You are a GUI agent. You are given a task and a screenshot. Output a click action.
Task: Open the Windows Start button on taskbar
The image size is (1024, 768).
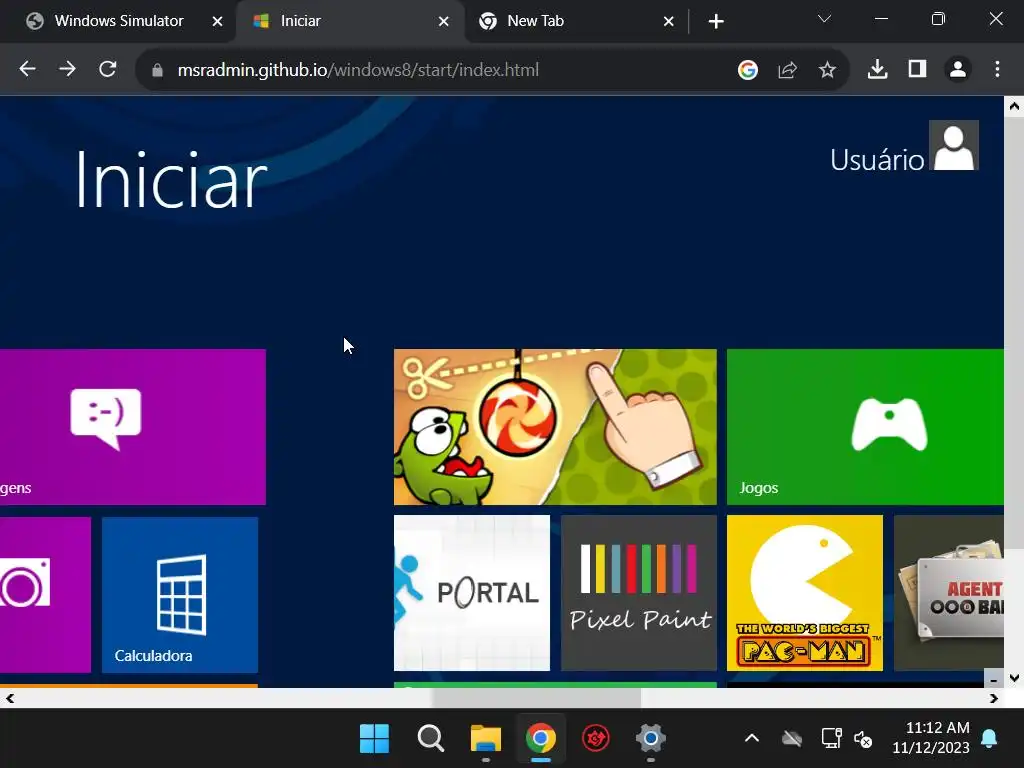tap(374, 739)
